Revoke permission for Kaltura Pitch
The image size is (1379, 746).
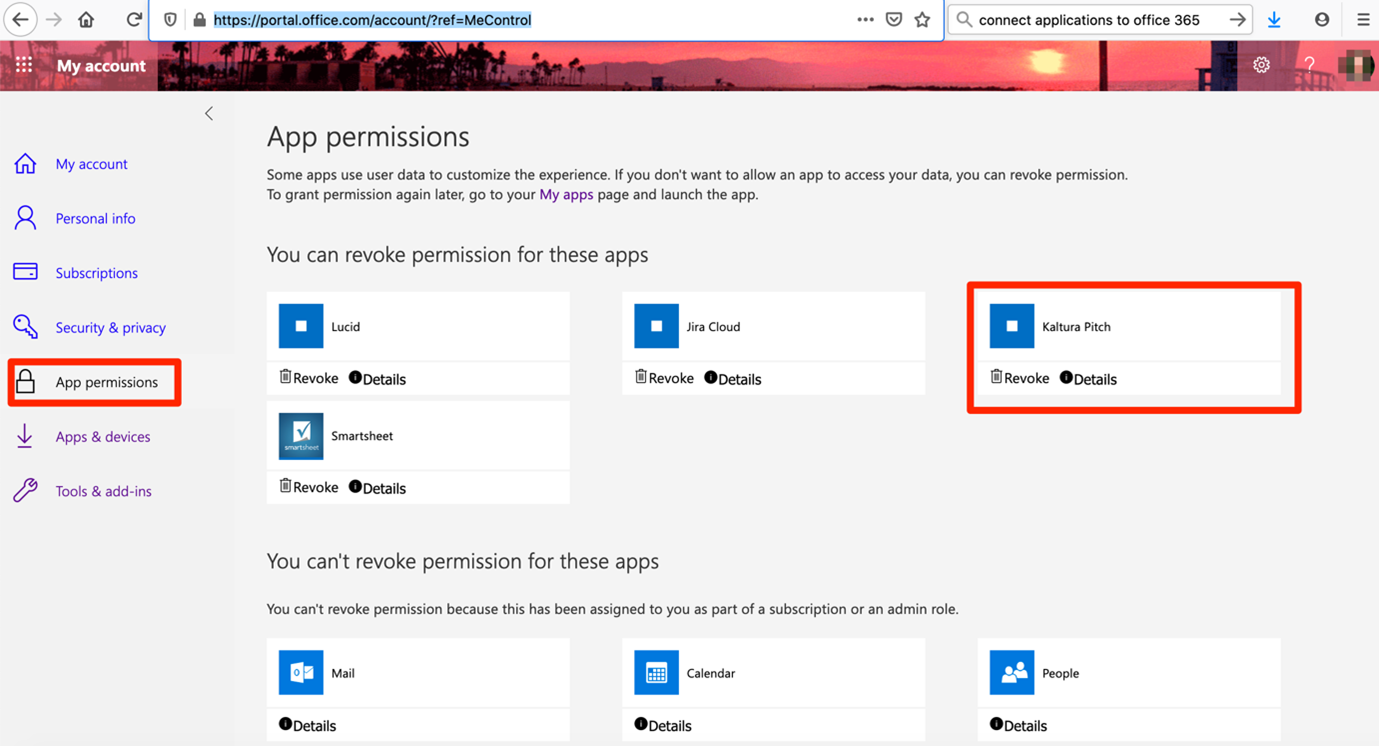[x=1020, y=378]
